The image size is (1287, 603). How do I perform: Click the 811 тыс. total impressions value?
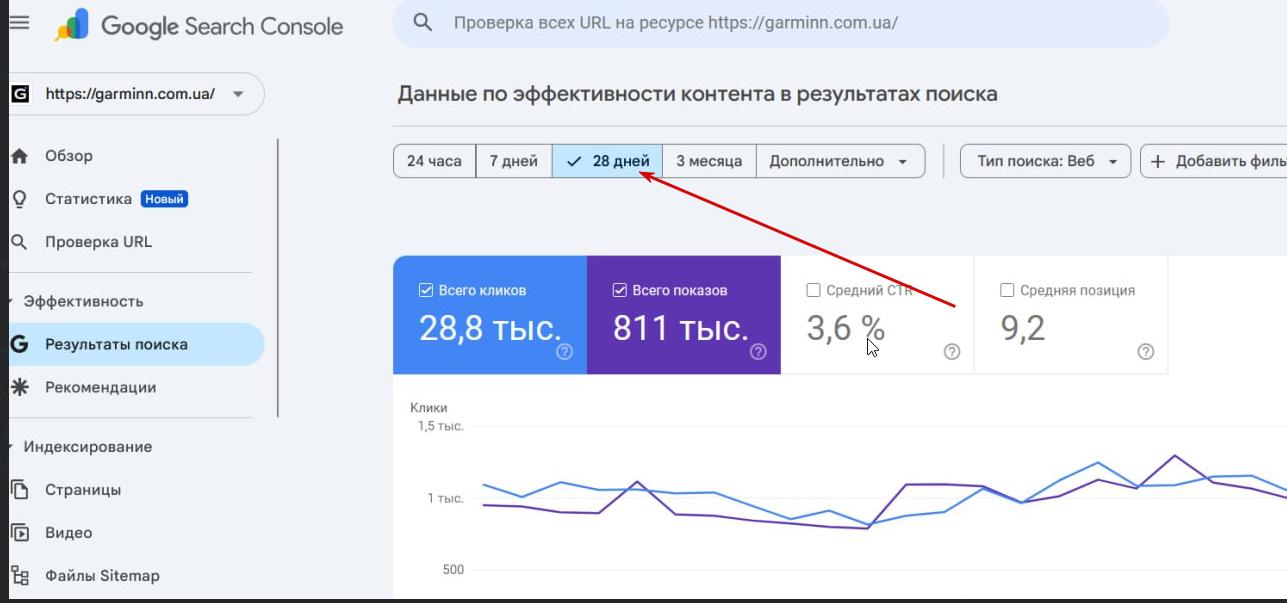[681, 328]
